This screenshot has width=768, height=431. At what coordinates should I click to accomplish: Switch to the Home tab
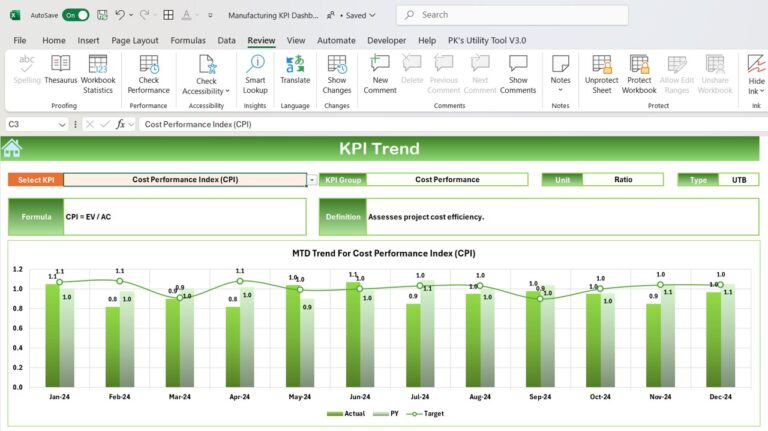54,41
